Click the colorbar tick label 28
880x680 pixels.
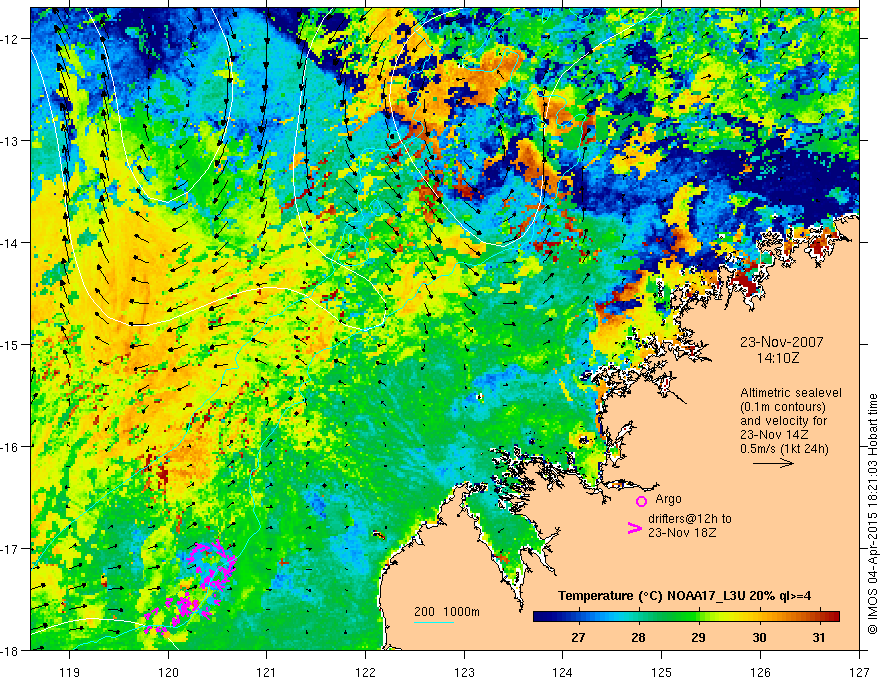coord(638,638)
